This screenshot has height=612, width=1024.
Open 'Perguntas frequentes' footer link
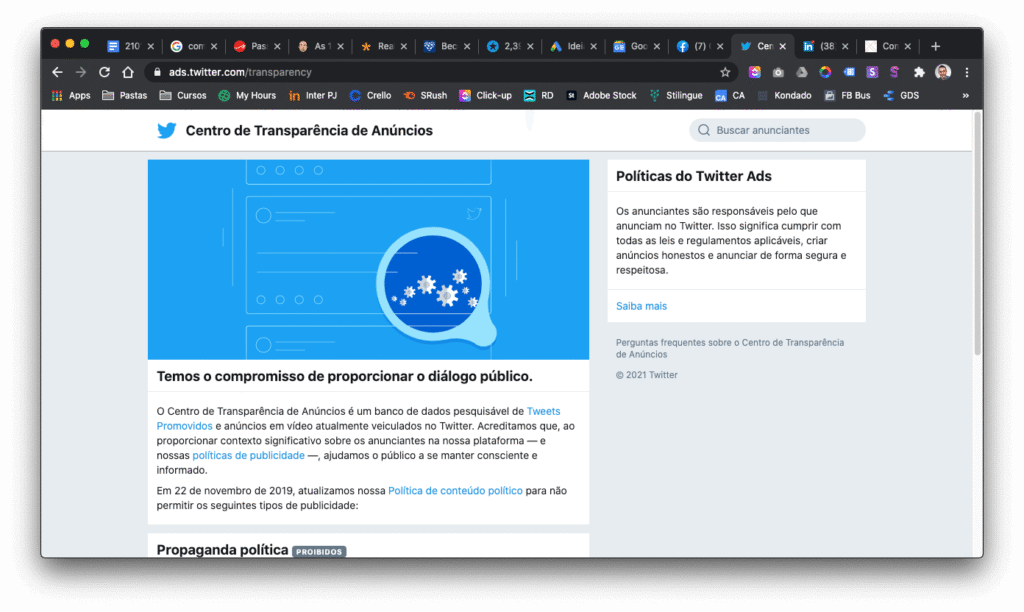click(729, 348)
